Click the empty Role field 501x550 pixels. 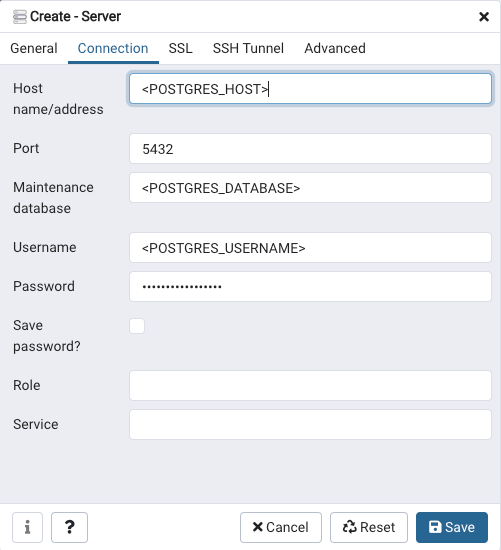[310, 385]
